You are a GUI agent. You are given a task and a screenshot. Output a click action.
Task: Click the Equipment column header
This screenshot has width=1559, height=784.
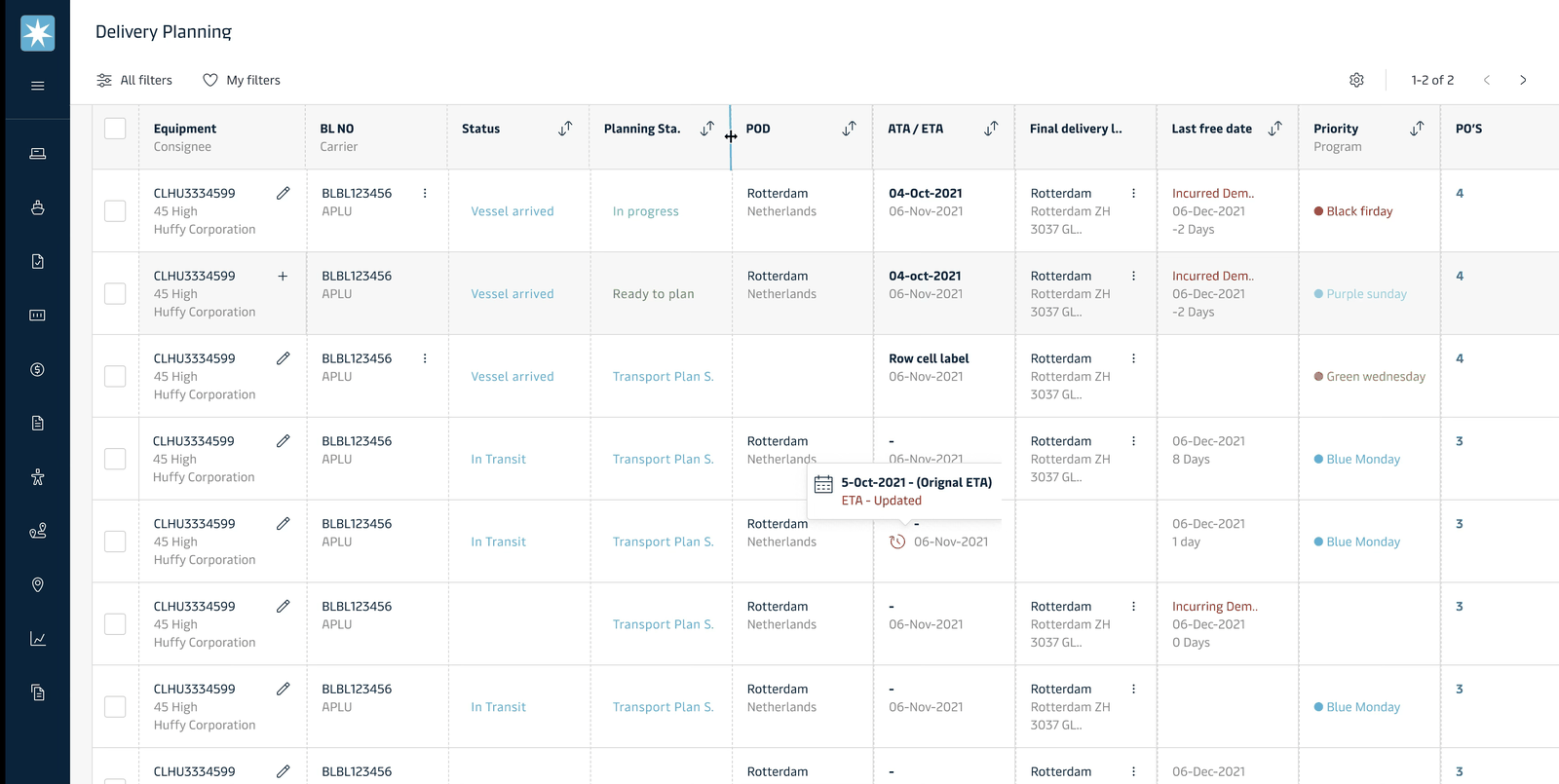(185, 129)
